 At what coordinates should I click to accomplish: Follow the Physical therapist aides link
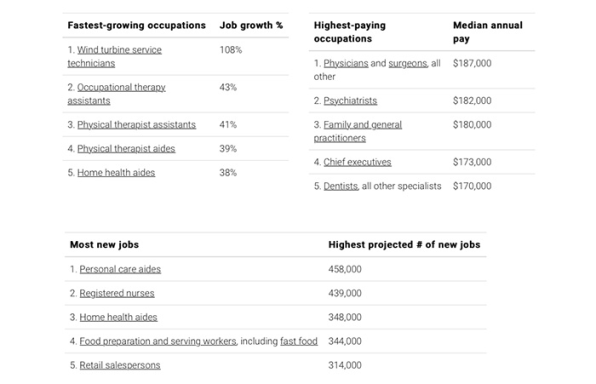(126, 149)
